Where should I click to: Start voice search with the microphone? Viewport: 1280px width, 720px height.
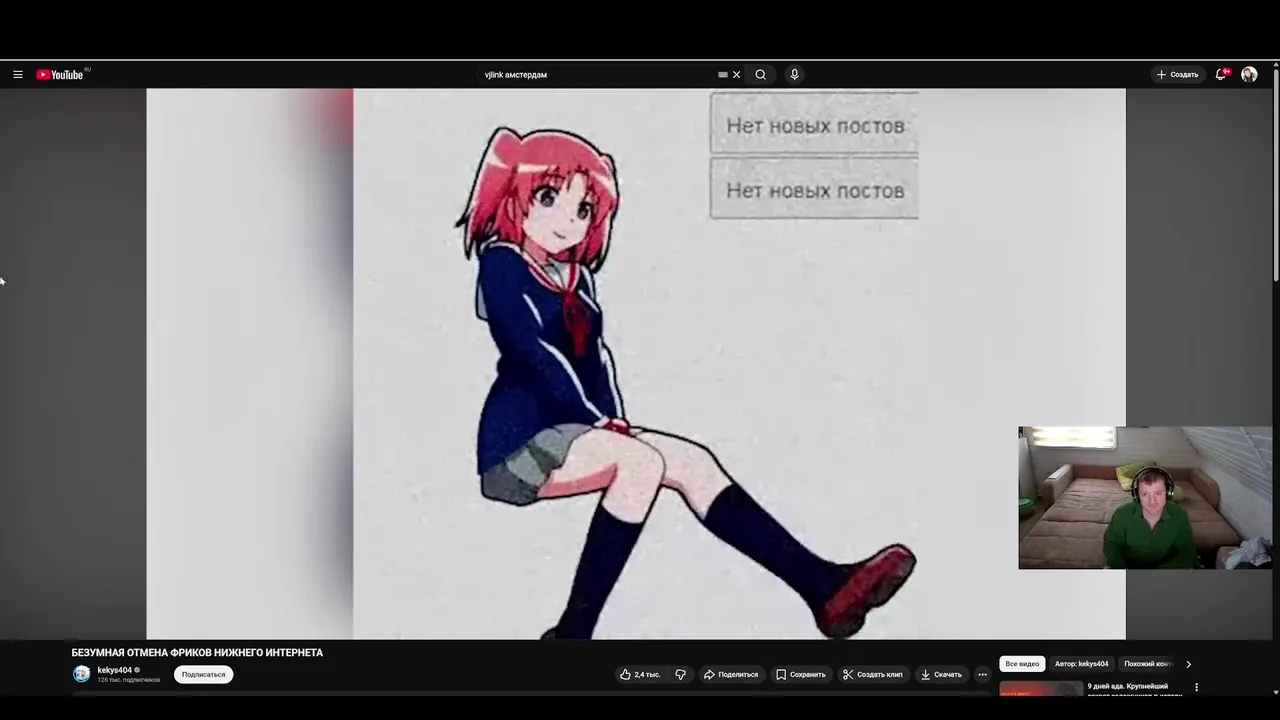(x=794, y=75)
